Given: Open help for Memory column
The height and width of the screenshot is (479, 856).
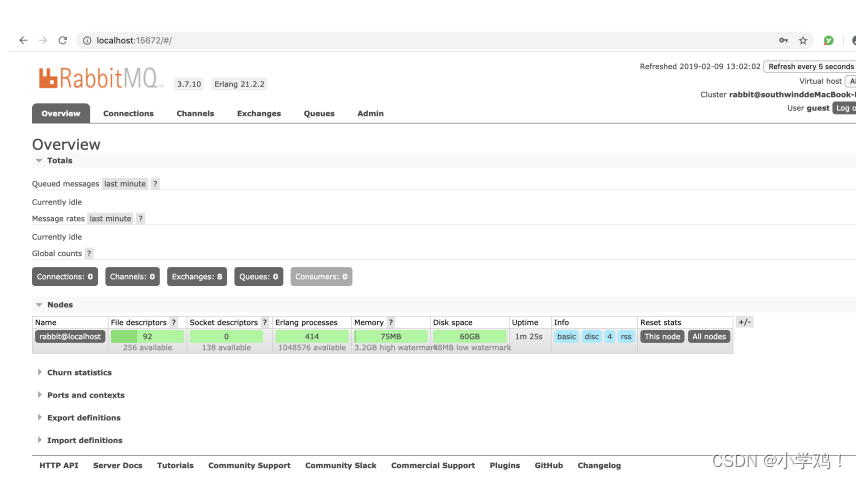Looking at the screenshot, I should pyautogui.click(x=391, y=322).
